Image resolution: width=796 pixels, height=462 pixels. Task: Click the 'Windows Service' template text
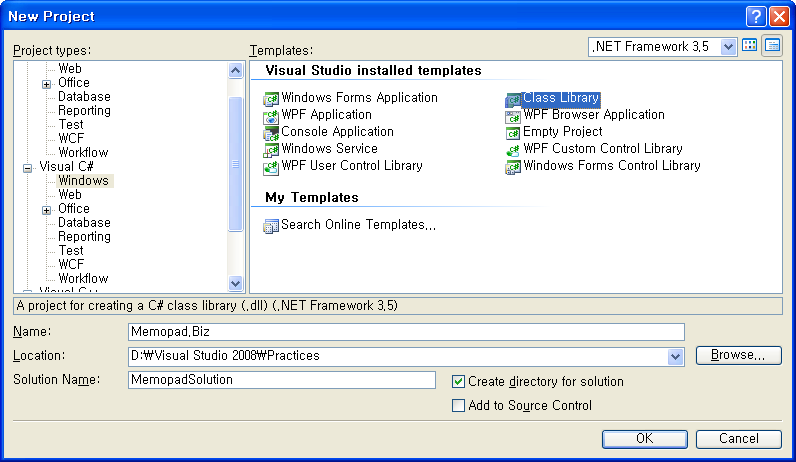click(x=329, y=149)
